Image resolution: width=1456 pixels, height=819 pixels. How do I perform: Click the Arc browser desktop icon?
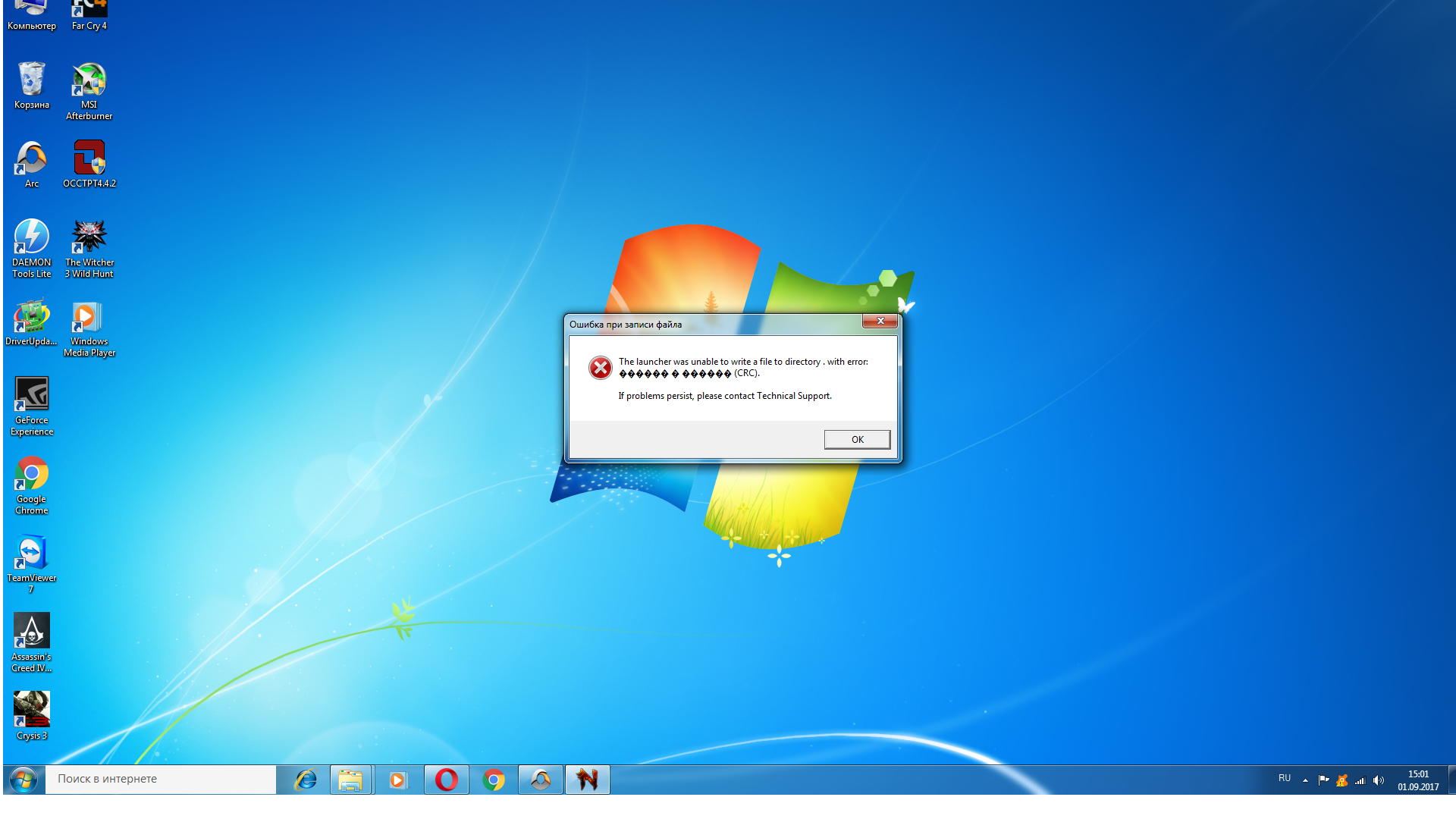[x=31, y=162]
